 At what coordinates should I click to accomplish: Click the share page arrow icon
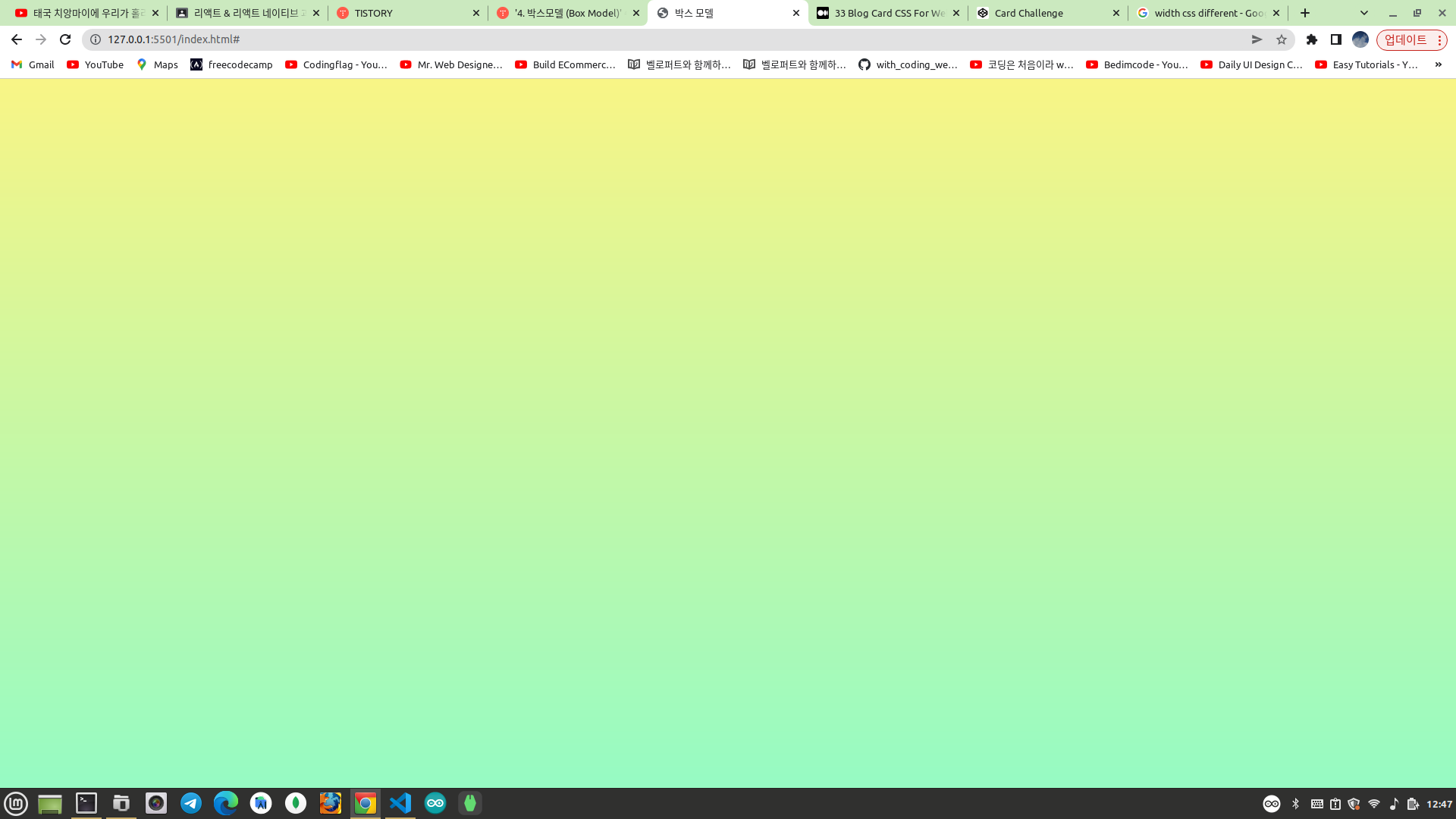pyautogui.click(x=1257, y=39)
